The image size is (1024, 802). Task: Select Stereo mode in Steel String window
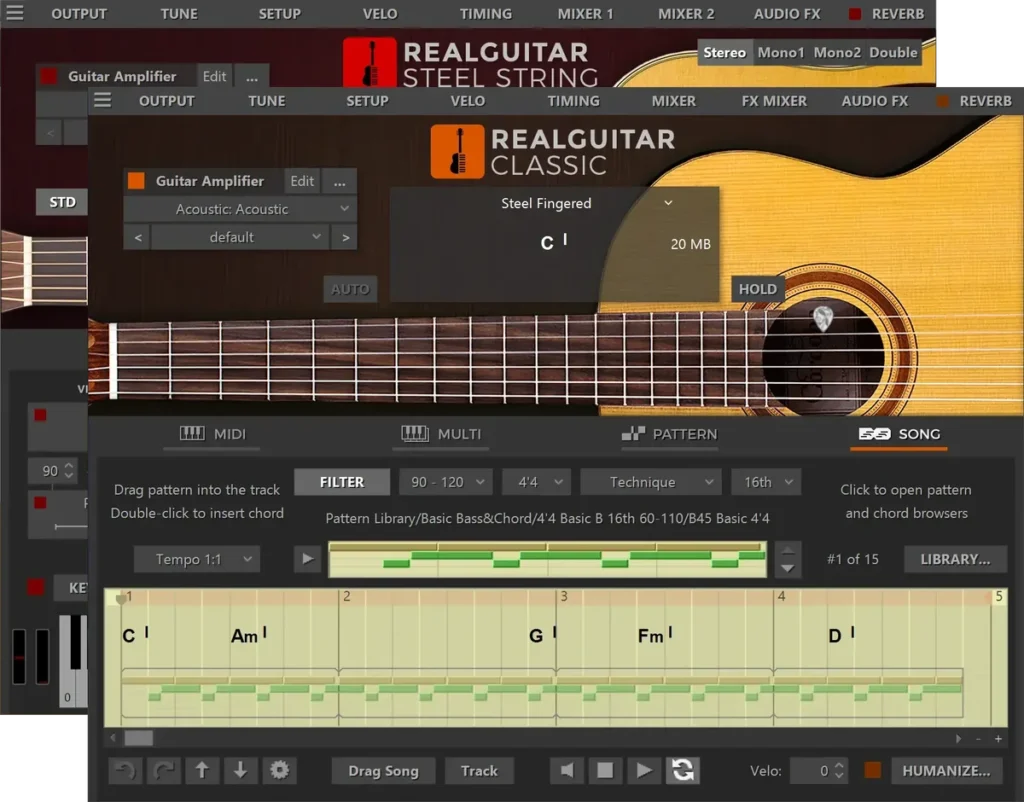(724, 52)
